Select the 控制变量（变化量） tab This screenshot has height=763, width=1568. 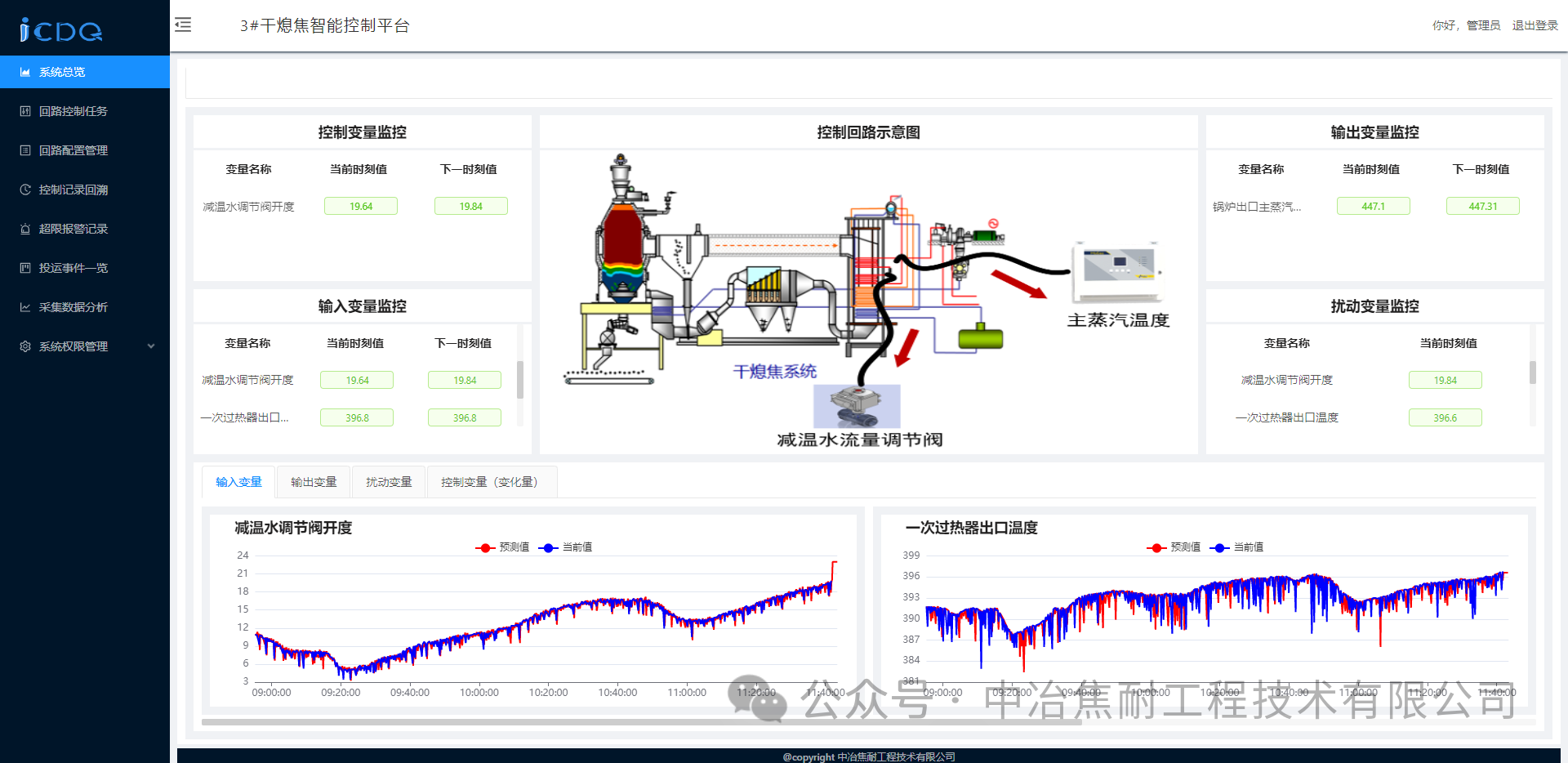tap(488, 482)
